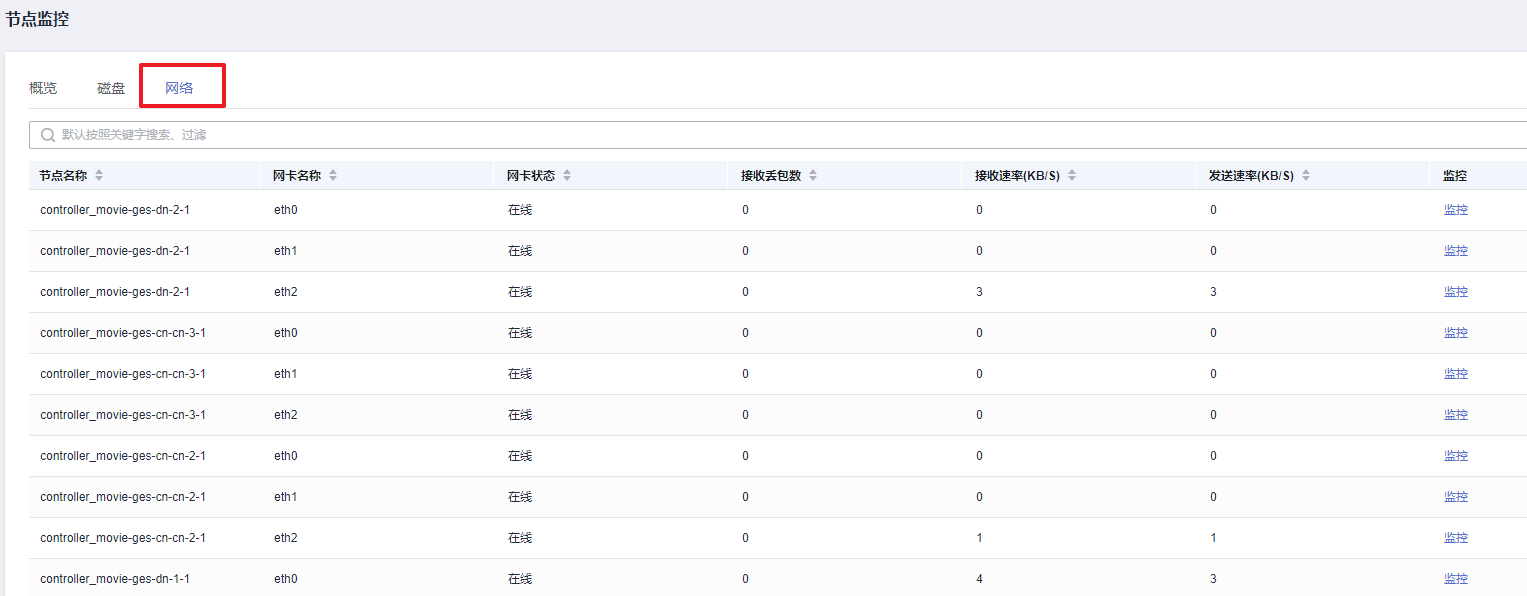The image size is (1527, 596).
Task: Sort by 接收速率(KB/S) column arrows
Action: pyautogui.click(x=1072, y=176)
